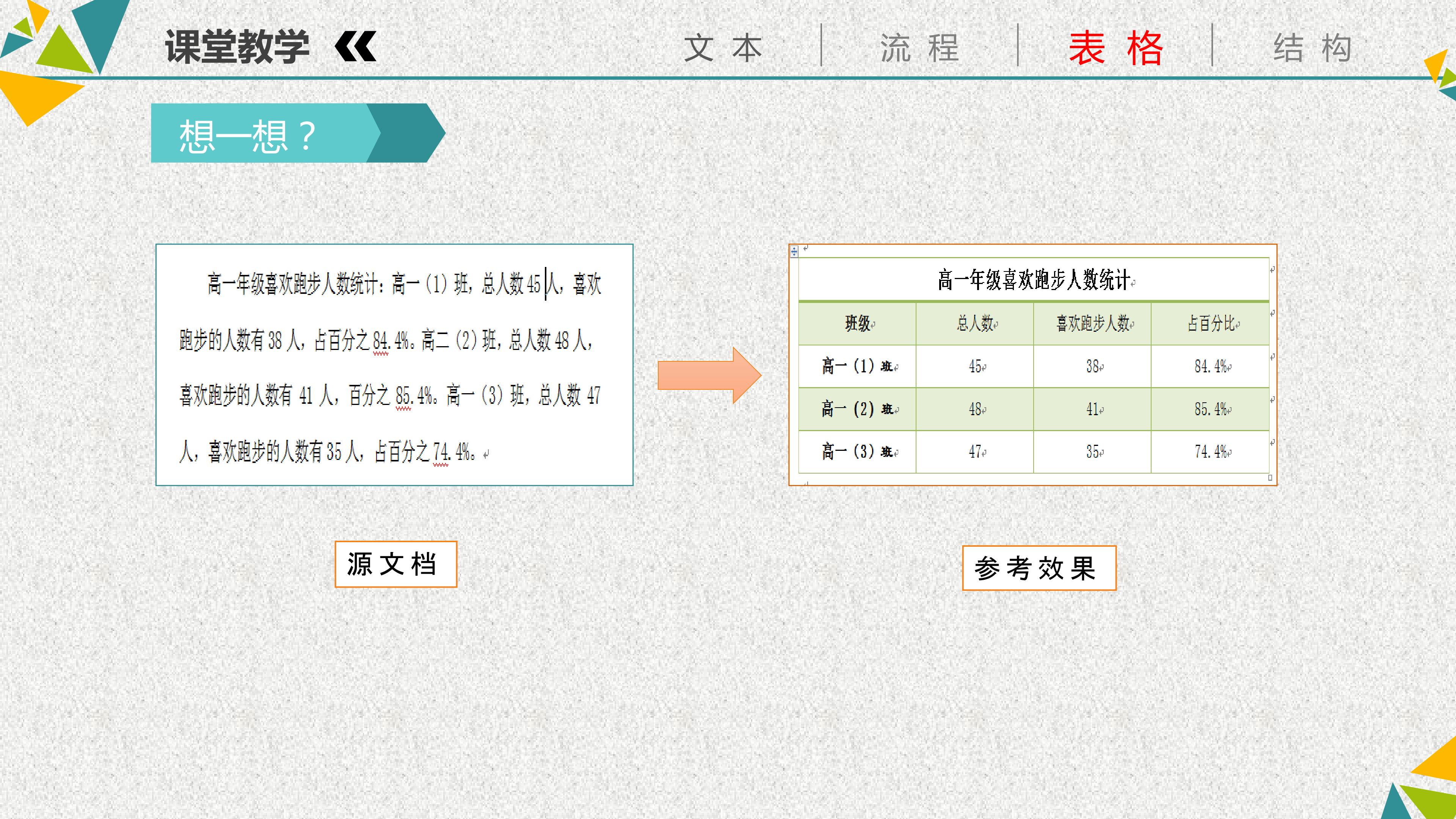Click the table move handle icon
The height and width of the screenshot is (819, 1456).
coord(794,251)
